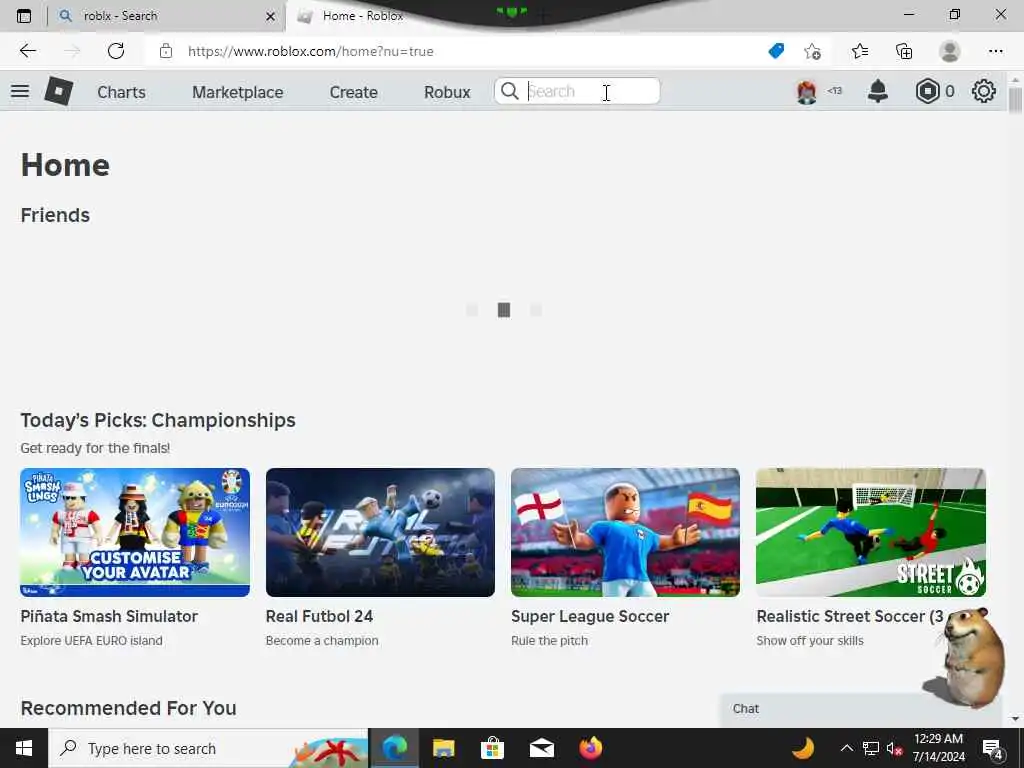Screen dimensions: 1024x768
Task: Click the magnifier icon in Roblox search
Action: click(510, 91)
